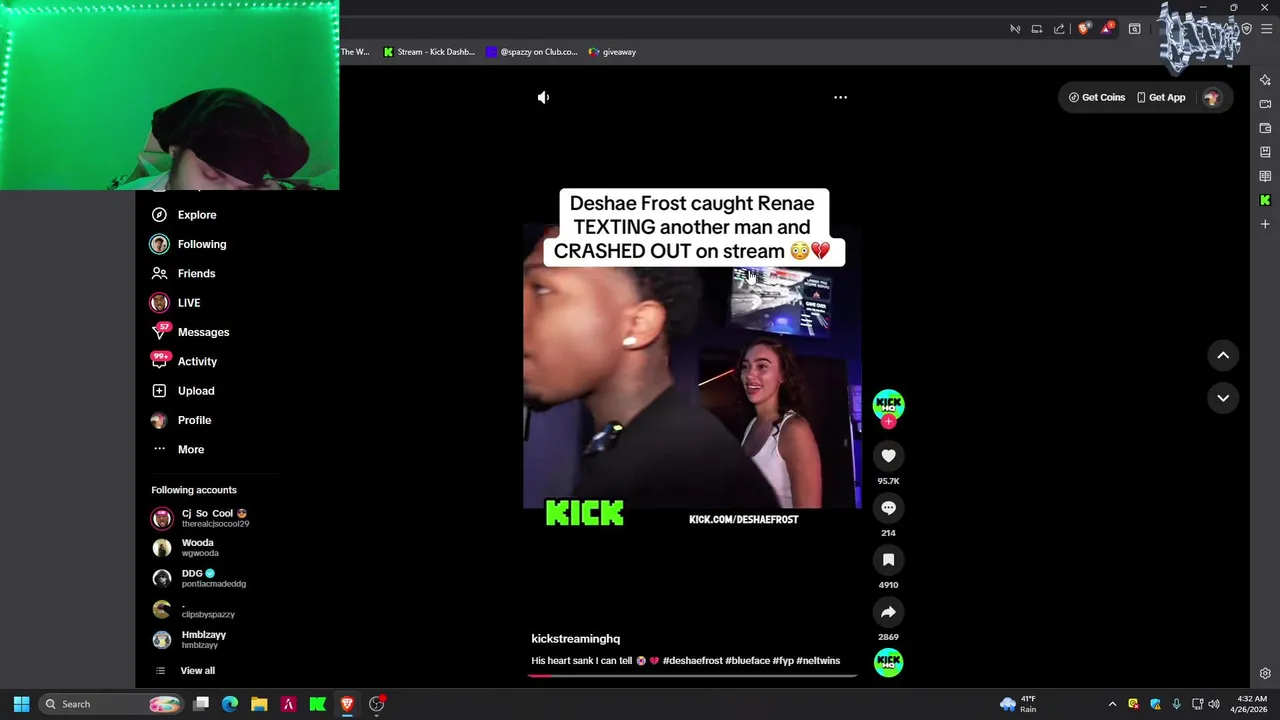Click Get Coins button
This screenshot has width=1280, height=720.
(x=1097, y=97)
